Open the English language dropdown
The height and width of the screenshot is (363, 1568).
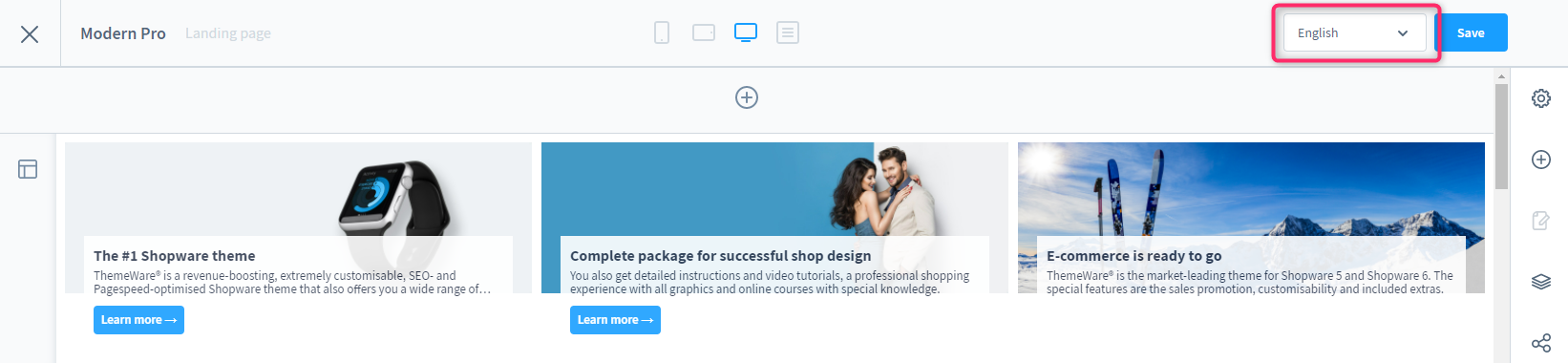pos(1354,32)
